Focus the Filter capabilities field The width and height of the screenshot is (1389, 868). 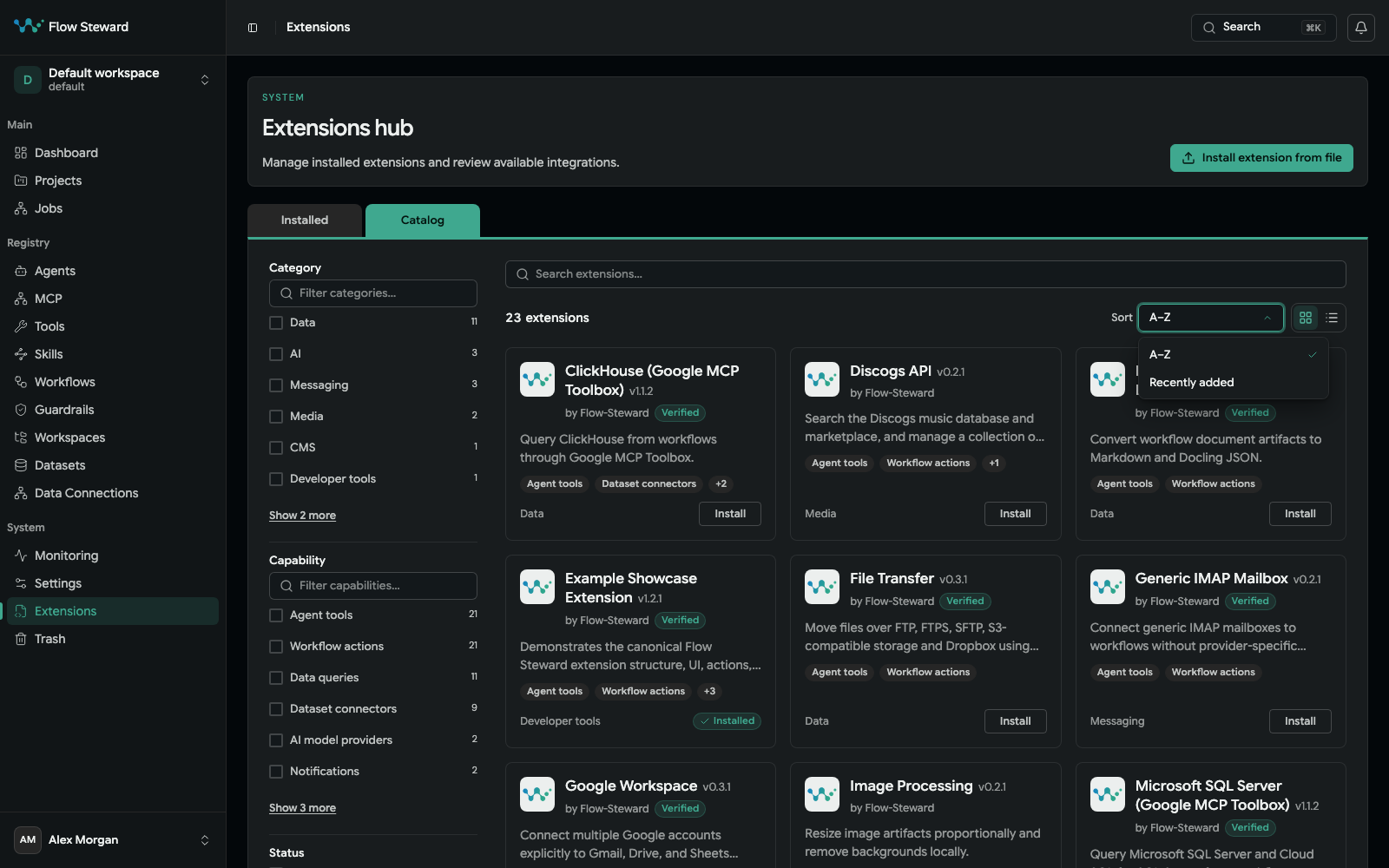373,586
